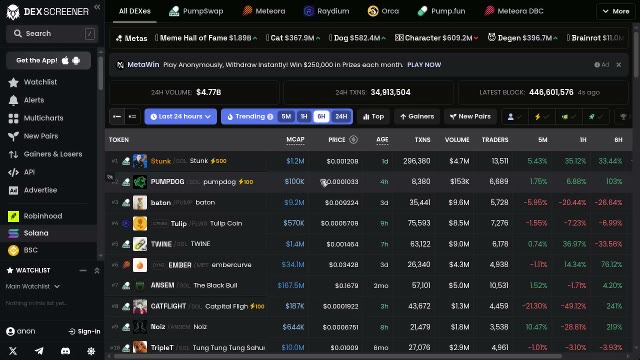Open the settings gear icon
This screenshot has height=360, width=640.
(x=91, y=351)
